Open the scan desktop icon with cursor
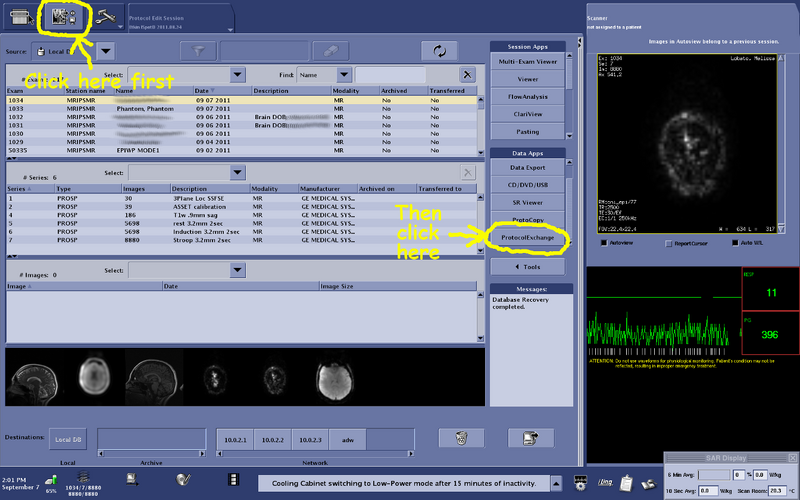800x500 pixels. pos(21,17)
